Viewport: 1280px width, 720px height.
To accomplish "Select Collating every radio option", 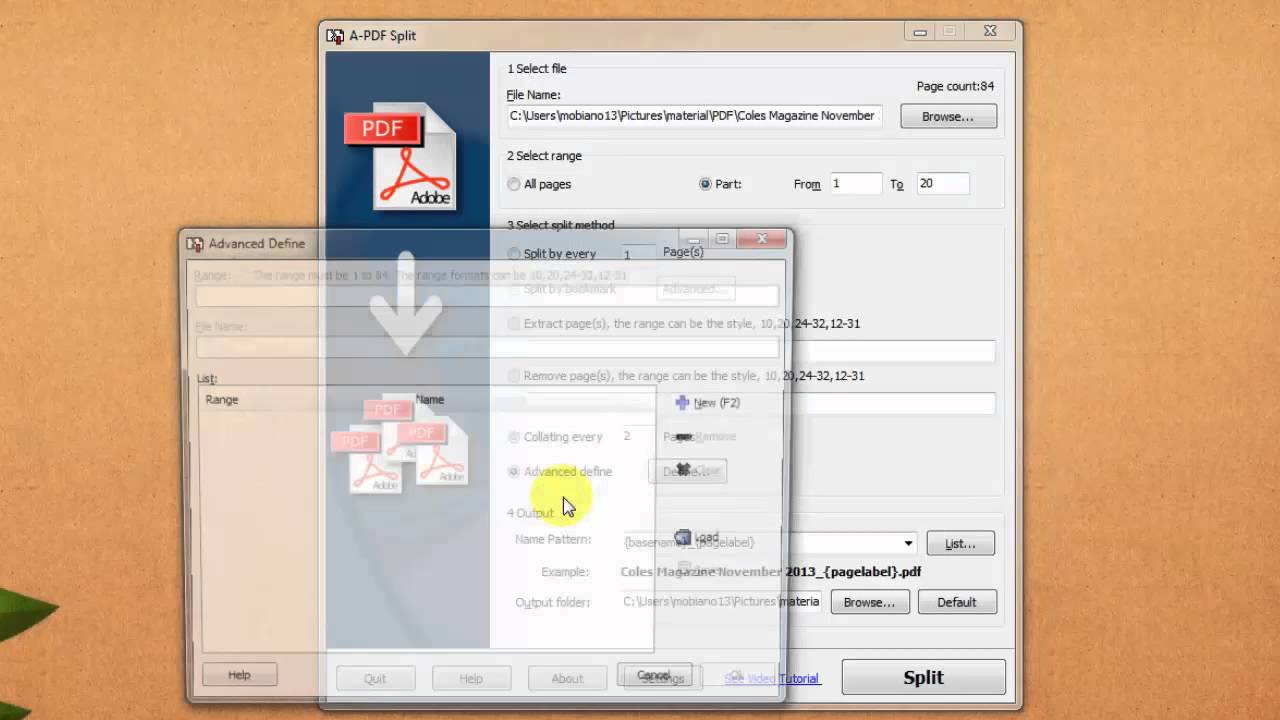I will (514, 437).
